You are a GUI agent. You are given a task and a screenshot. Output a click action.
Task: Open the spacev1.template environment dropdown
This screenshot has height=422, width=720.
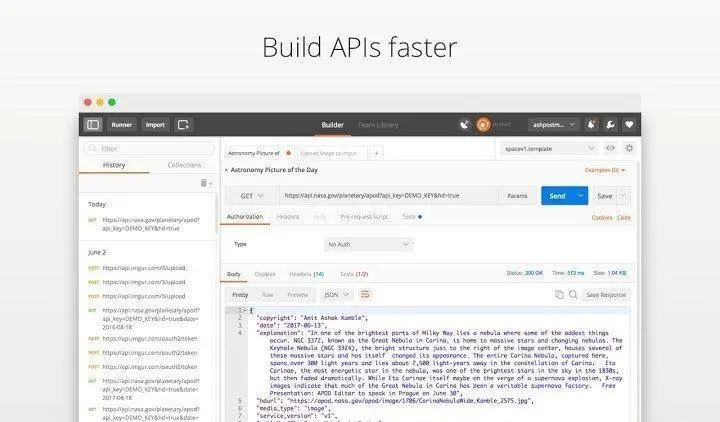click(549, 148)
